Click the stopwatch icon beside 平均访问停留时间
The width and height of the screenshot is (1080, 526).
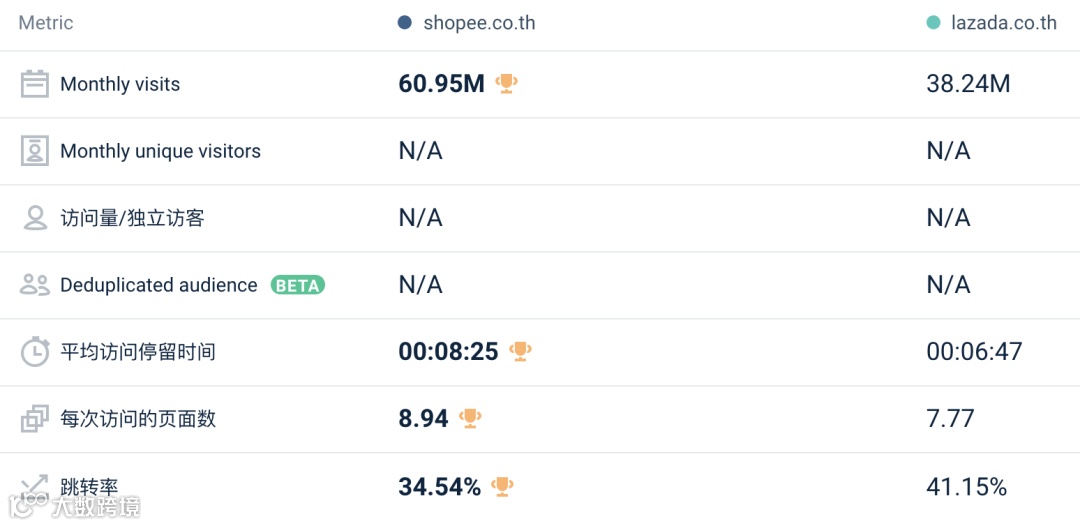pos(34,351)
